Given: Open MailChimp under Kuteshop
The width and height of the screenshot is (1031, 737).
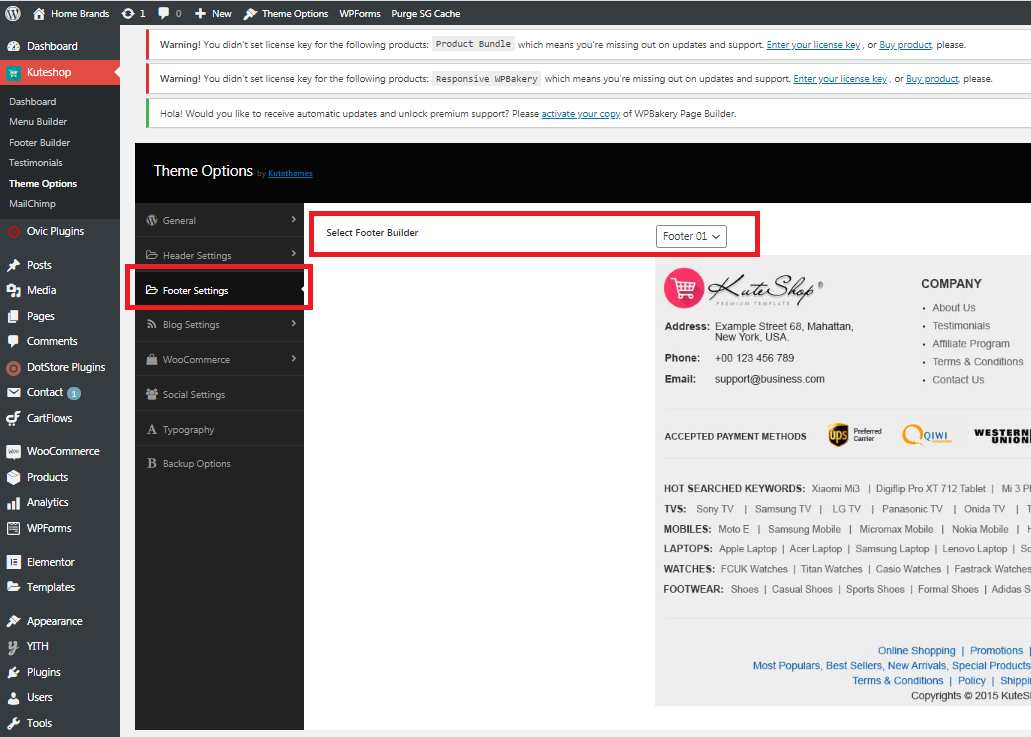Looking at the screenshot, I should coord(32,204).
